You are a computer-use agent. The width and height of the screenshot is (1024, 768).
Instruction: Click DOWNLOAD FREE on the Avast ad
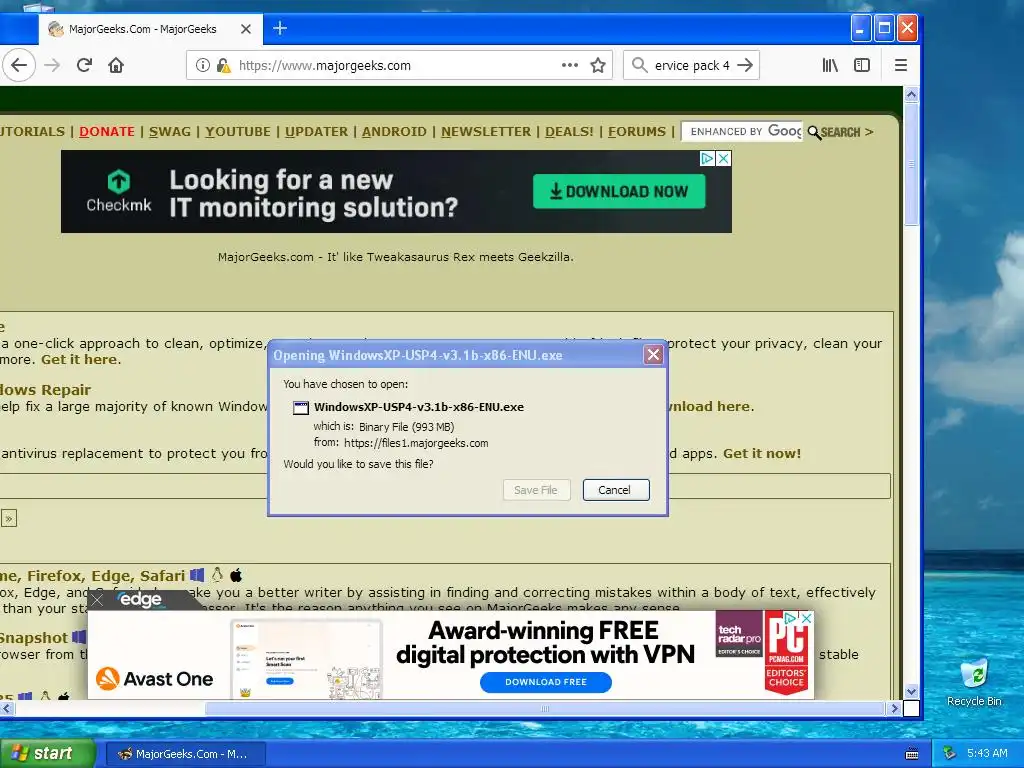click(x=546, y=682)
